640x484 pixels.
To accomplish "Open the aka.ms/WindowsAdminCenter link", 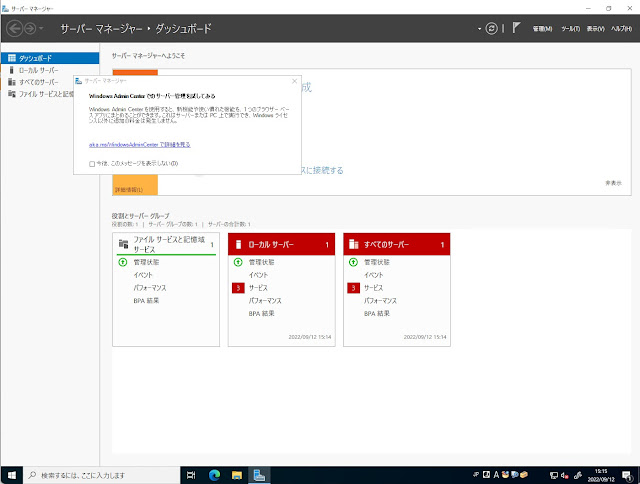I will point(140,144).
